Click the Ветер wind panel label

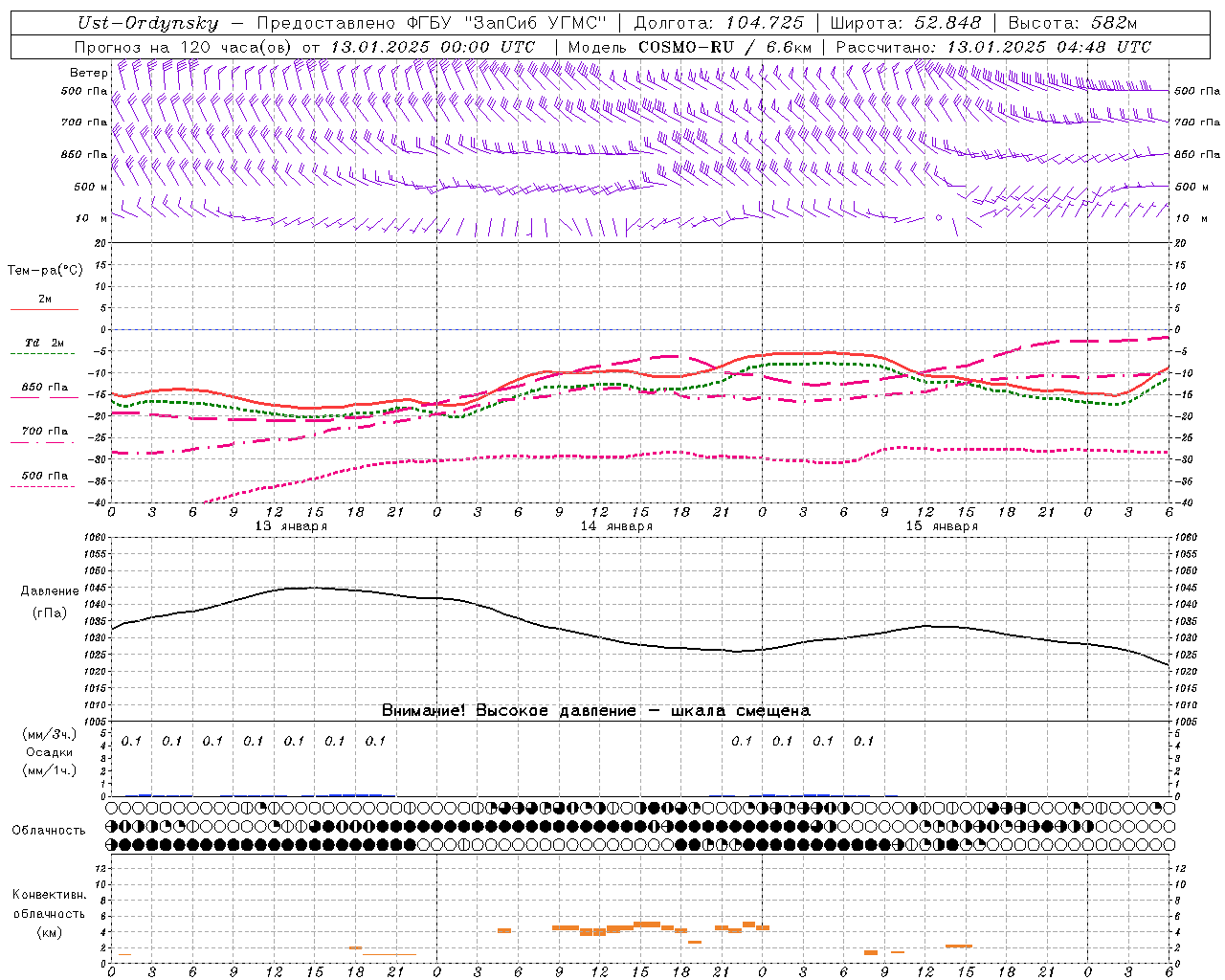pos(89,73)
